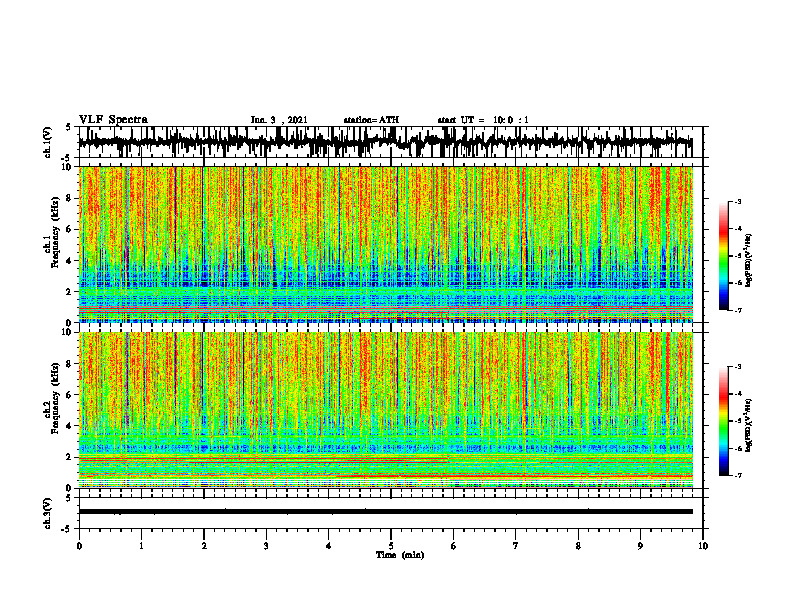The height and width of the screenshot is (612, 792).
Task: Click the ch.1 spectrogram color scale bar
Action: 723,256
